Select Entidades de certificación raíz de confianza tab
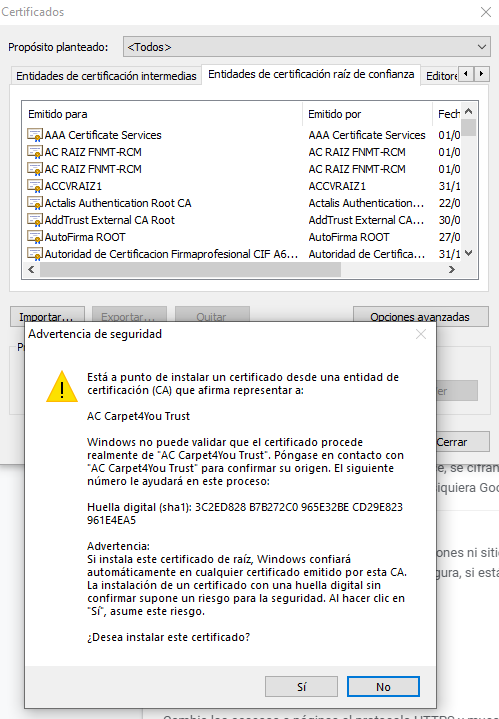 coord(311,74)
